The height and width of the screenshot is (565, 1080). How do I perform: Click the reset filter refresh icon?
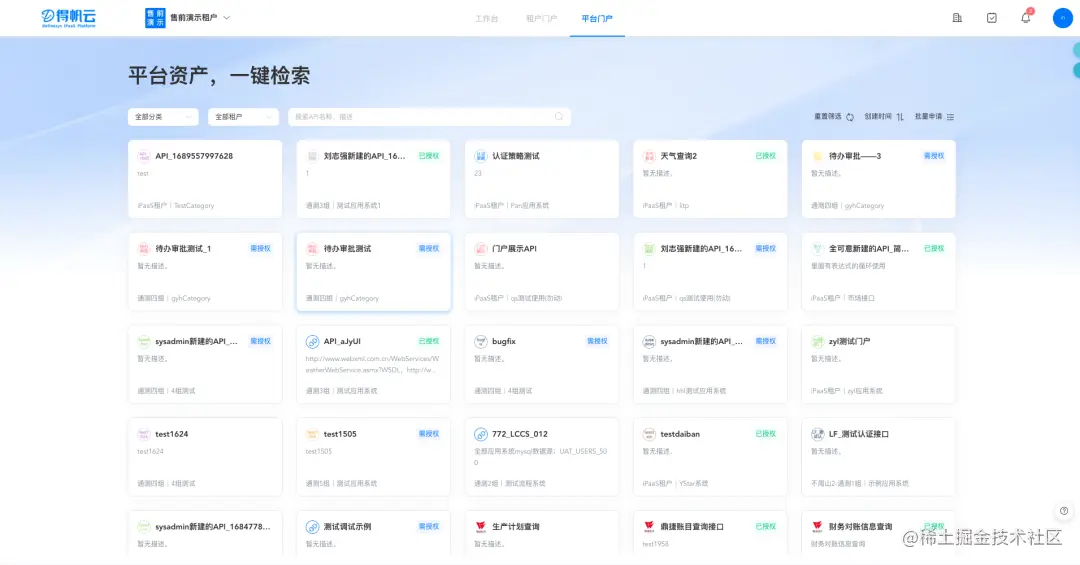pos(850,117)
